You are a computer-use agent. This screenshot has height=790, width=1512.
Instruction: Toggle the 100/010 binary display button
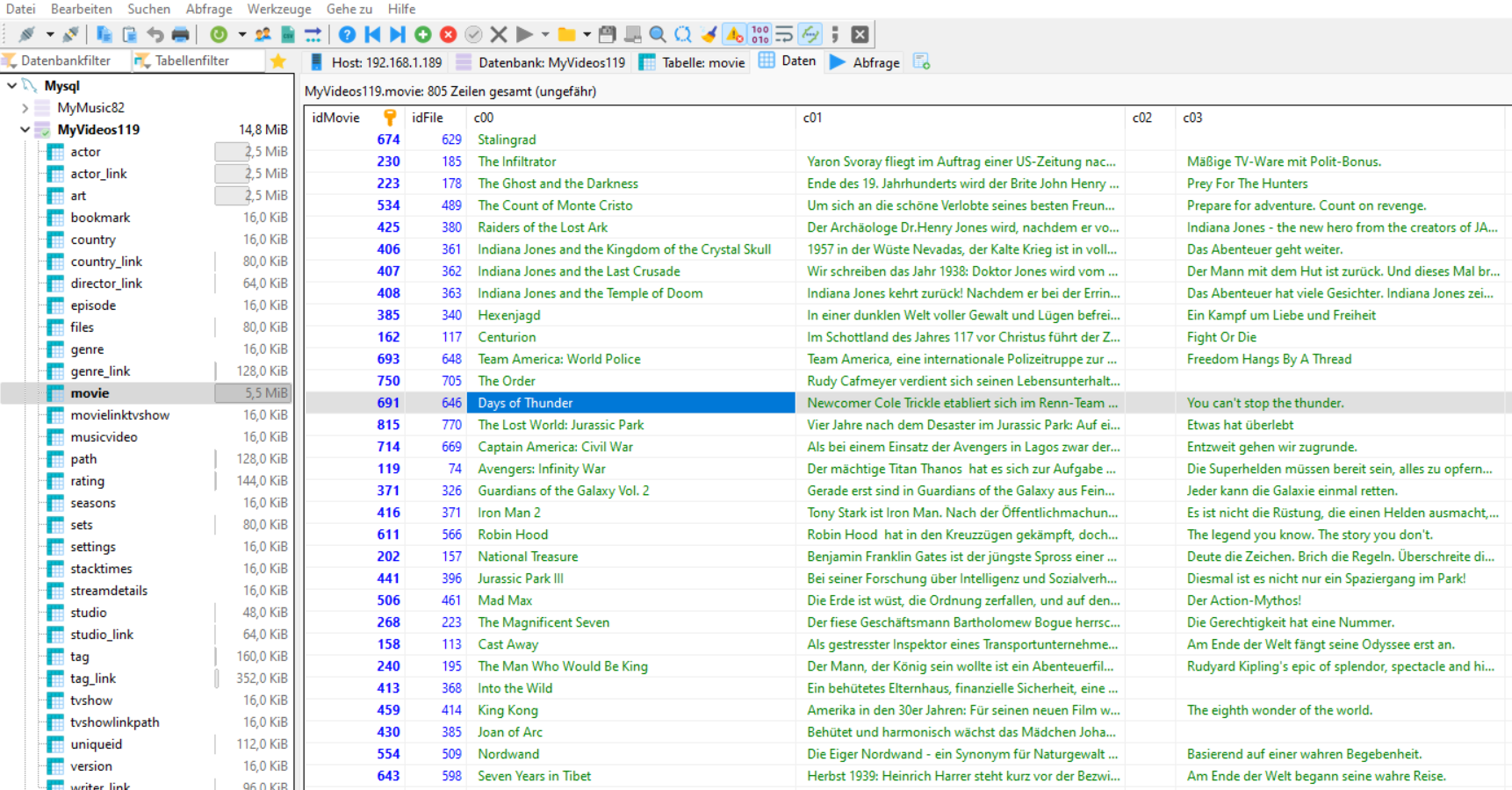[x=760, y=34]
